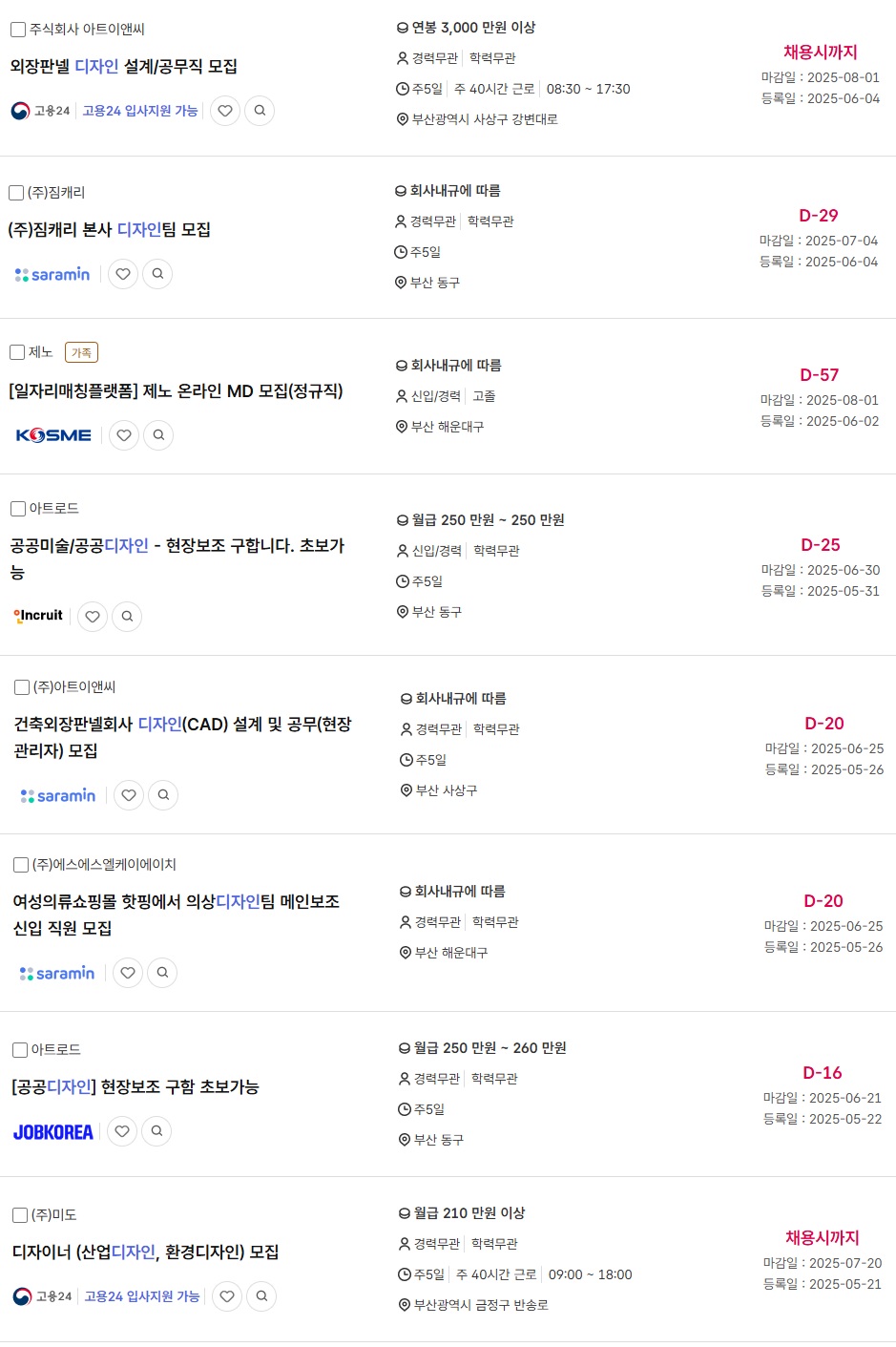896x1347 pixels.
Task: Check the 주식회사 아트이앤씨 checkbox
Action: (18, 30)
